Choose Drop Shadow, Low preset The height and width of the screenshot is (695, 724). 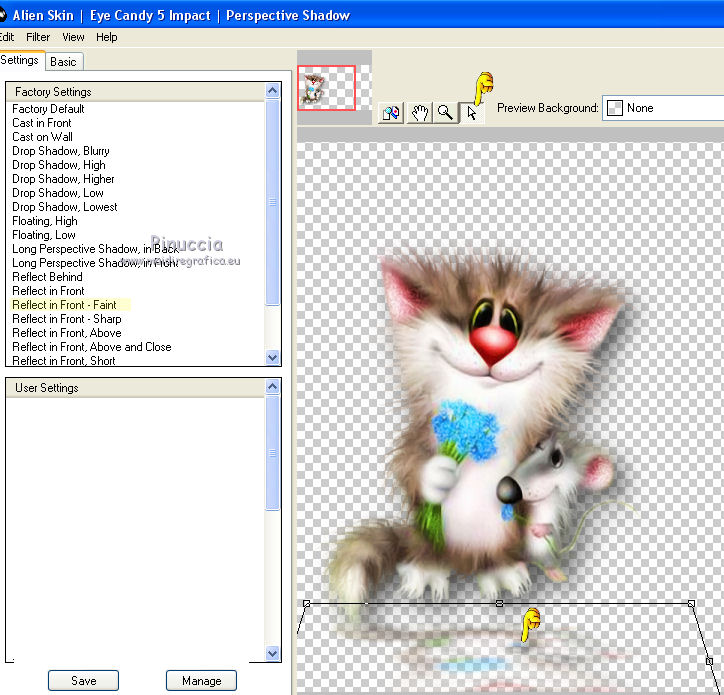pos(58,193)
